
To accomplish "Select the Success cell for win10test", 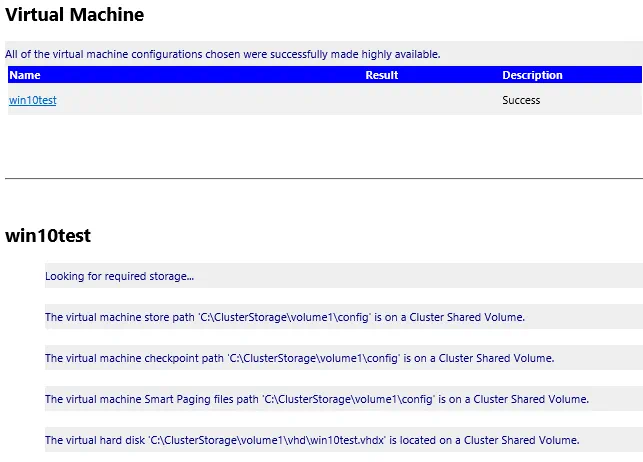I will (521, 100).
